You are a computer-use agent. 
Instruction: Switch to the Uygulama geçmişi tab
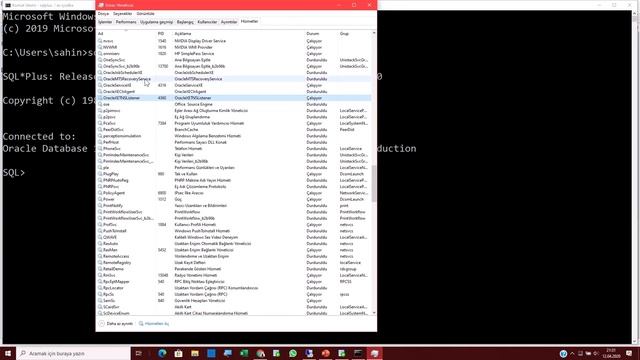click(156, 22)
